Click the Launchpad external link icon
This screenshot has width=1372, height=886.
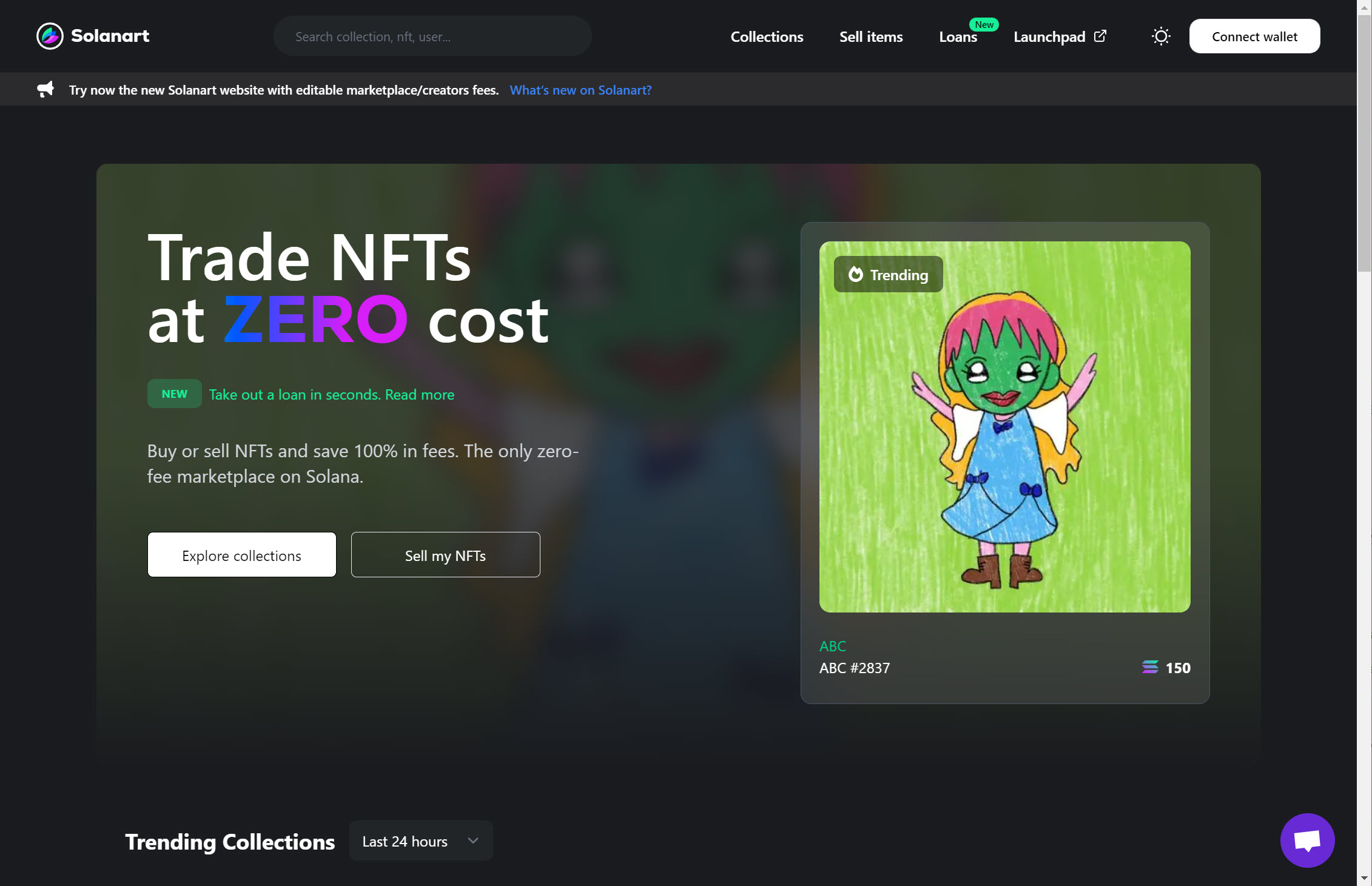(1100, 36)
